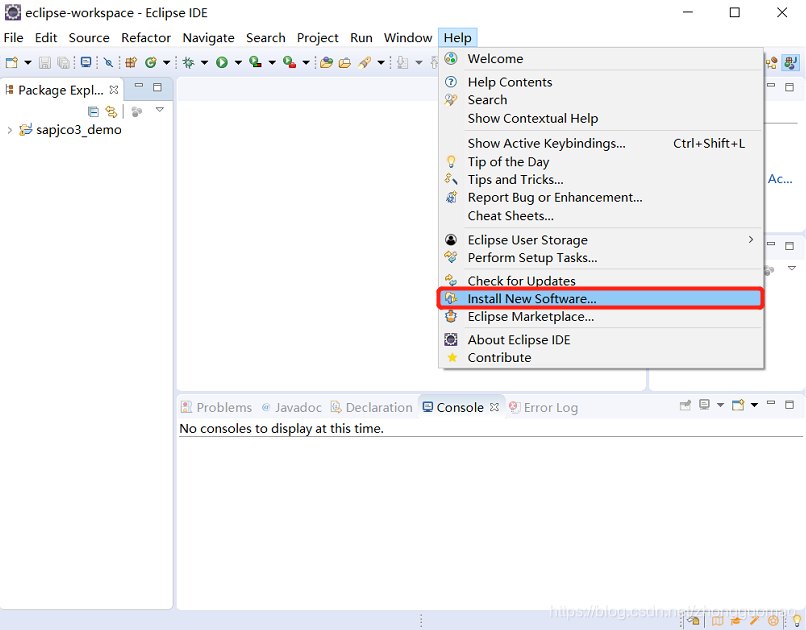This screenshot has width=806, height=630.
Task: Click the green Run button icon
Action: [222, 63]
